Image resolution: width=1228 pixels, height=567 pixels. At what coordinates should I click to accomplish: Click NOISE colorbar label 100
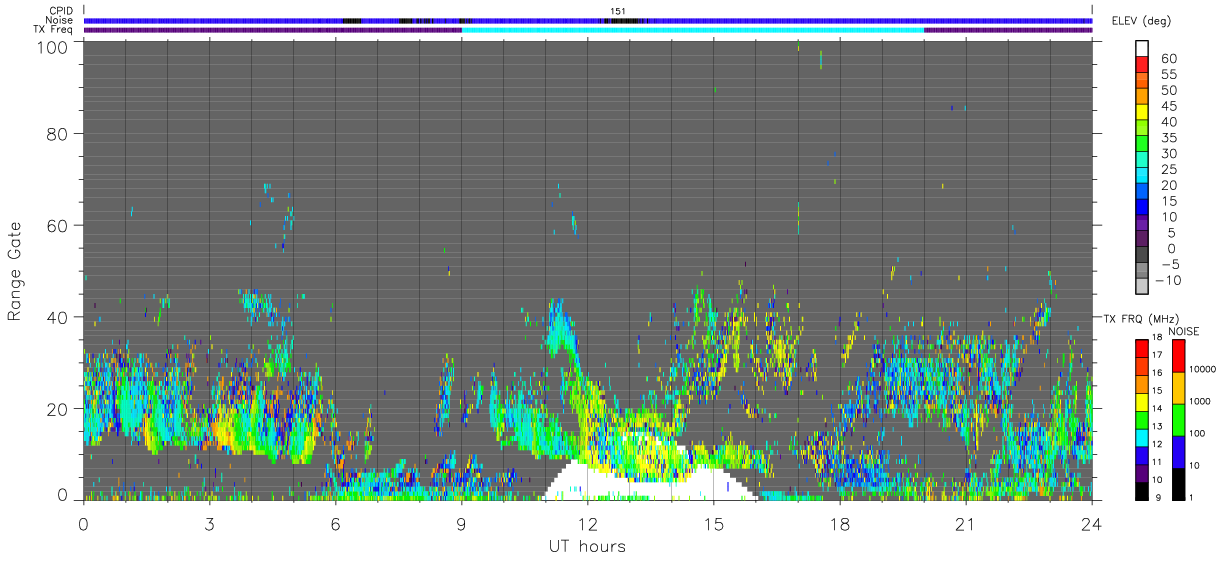pos(1198,433)
